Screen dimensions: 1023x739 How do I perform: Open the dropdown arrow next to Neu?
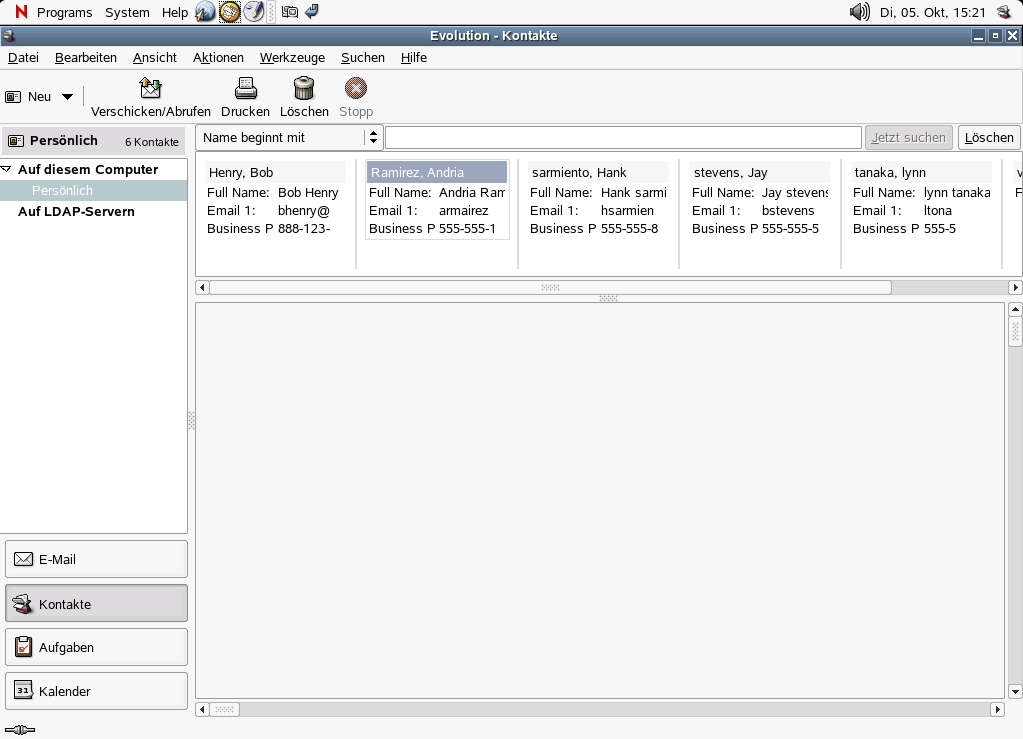point(67,97)
